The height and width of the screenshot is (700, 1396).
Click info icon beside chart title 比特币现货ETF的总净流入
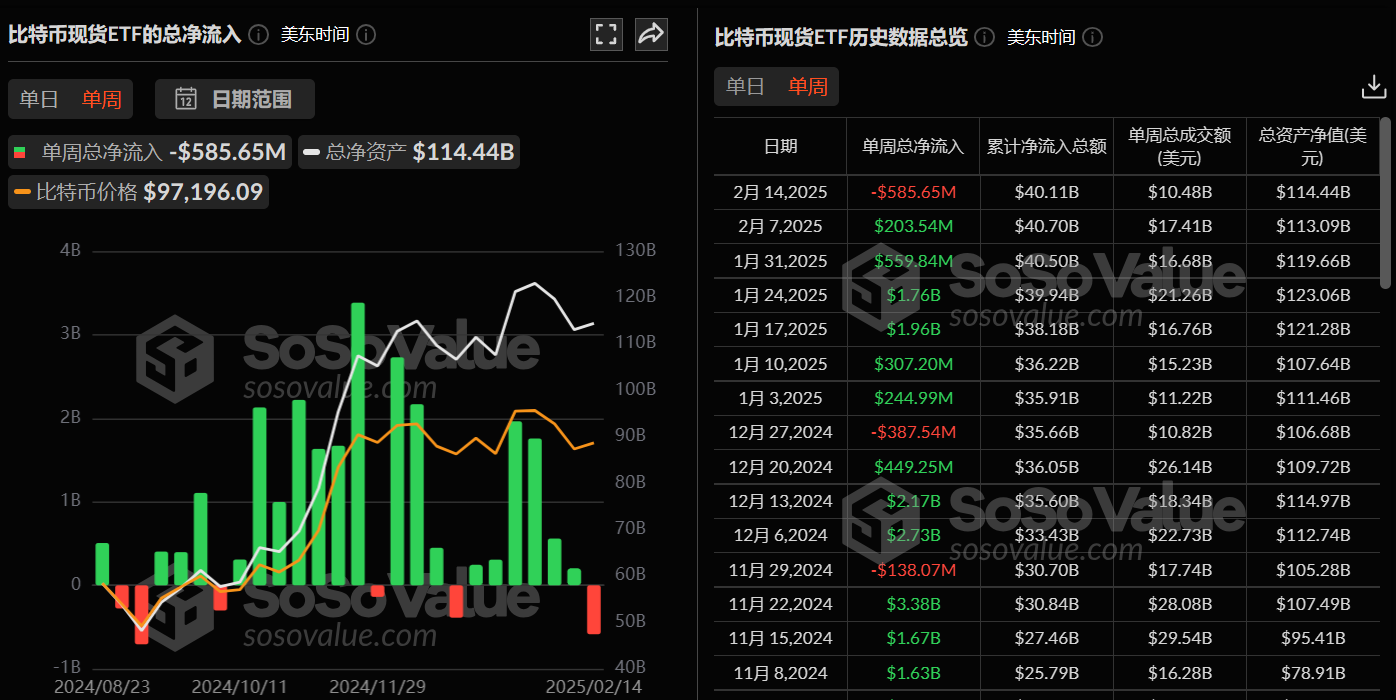[x=259, y=35]
